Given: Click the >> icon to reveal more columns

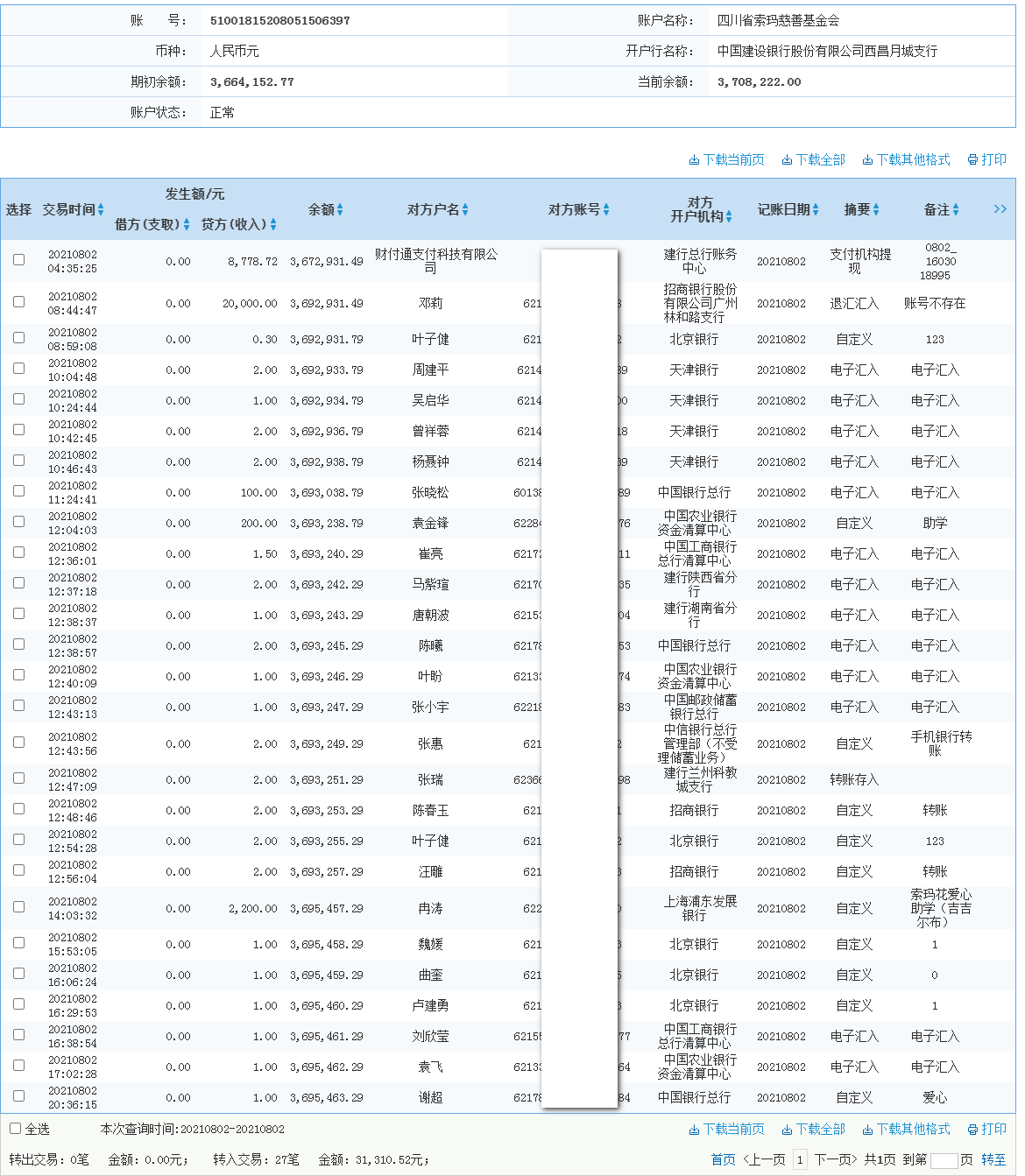Looking at the screenshot, I should [1000, 209].
